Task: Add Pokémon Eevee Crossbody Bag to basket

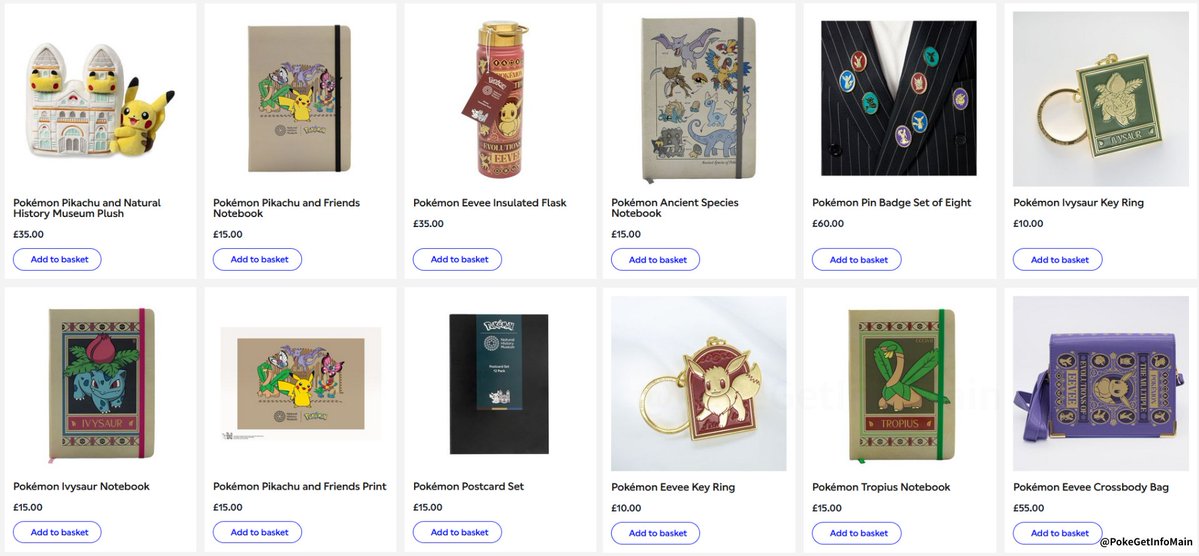Action: 1058,533
